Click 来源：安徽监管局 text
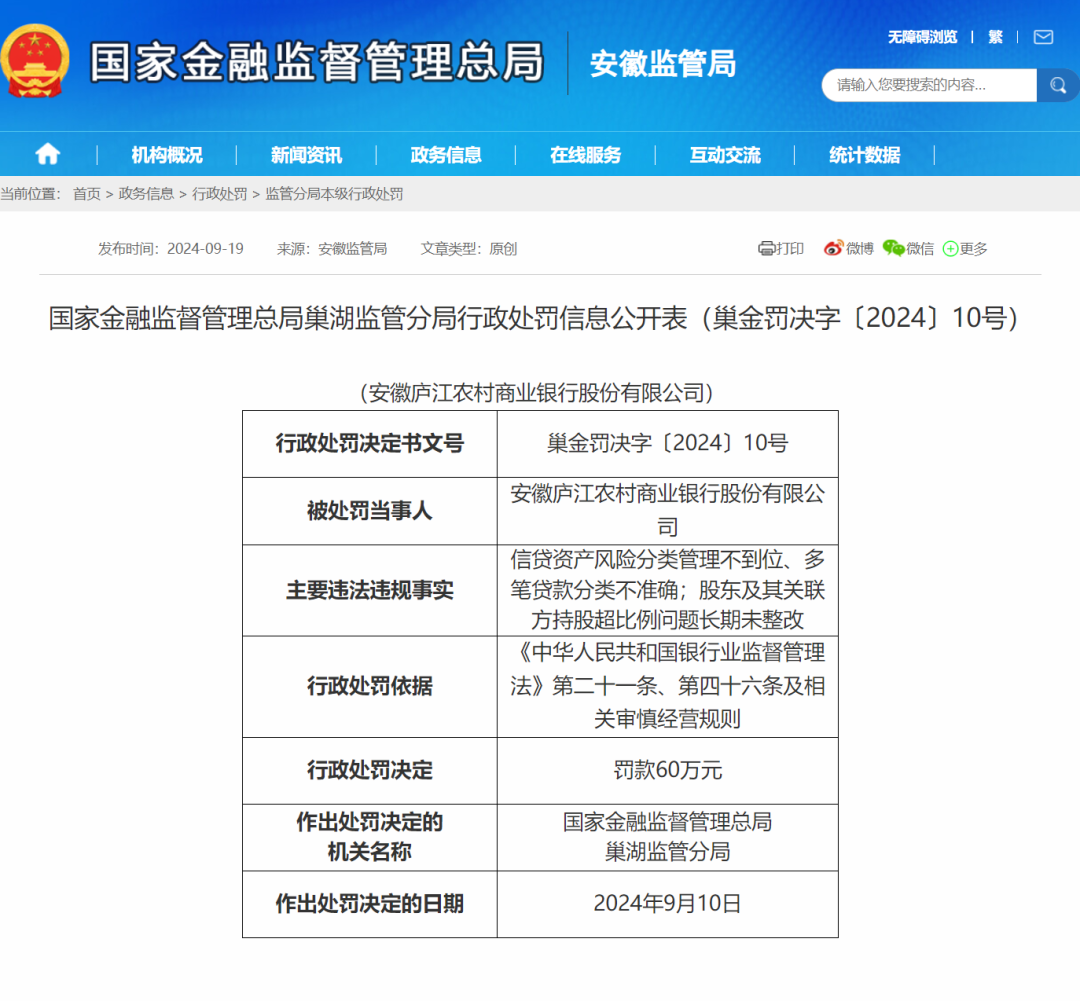 click(x=332, y=249)
